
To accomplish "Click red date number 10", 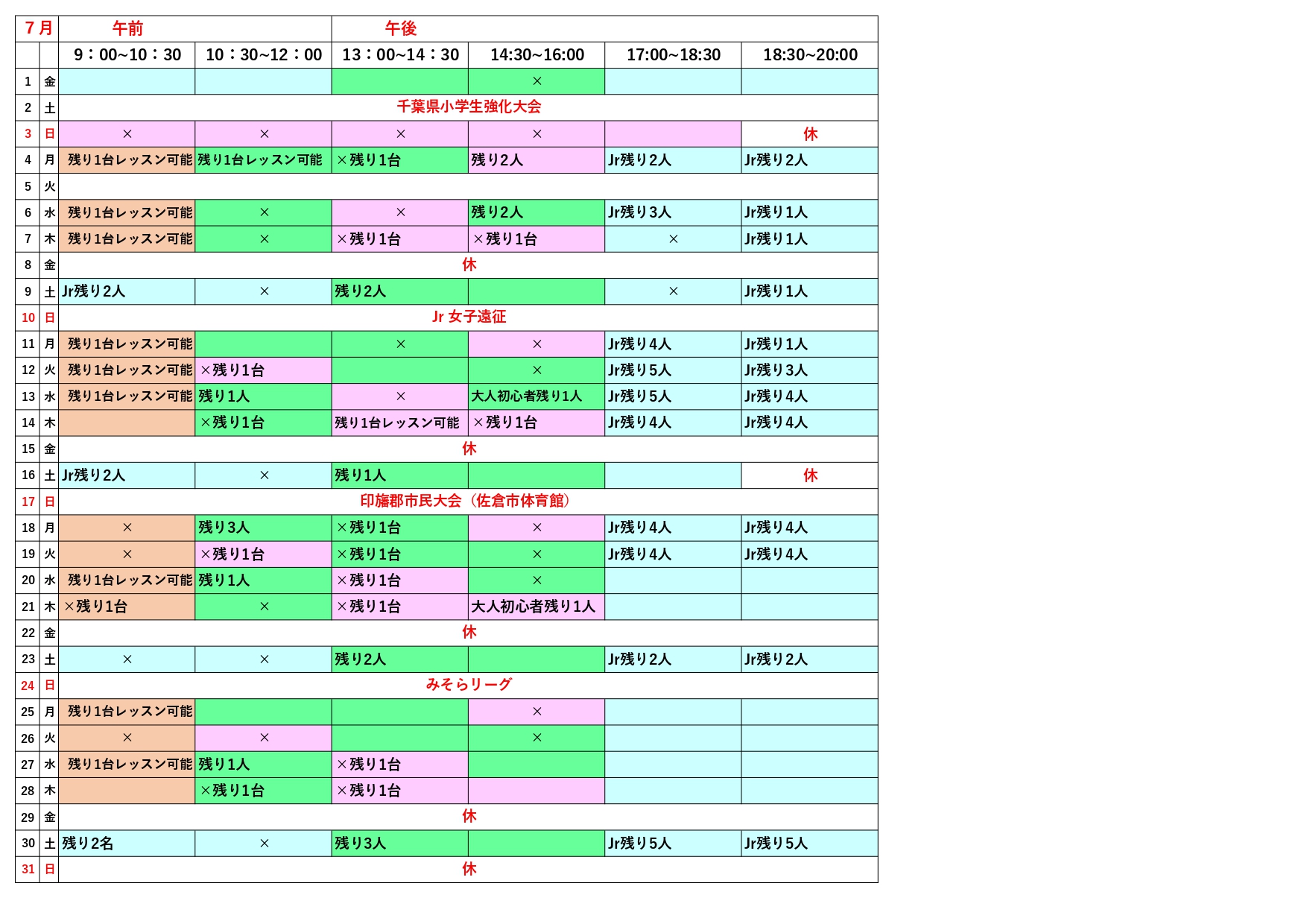I will point(28,317).
